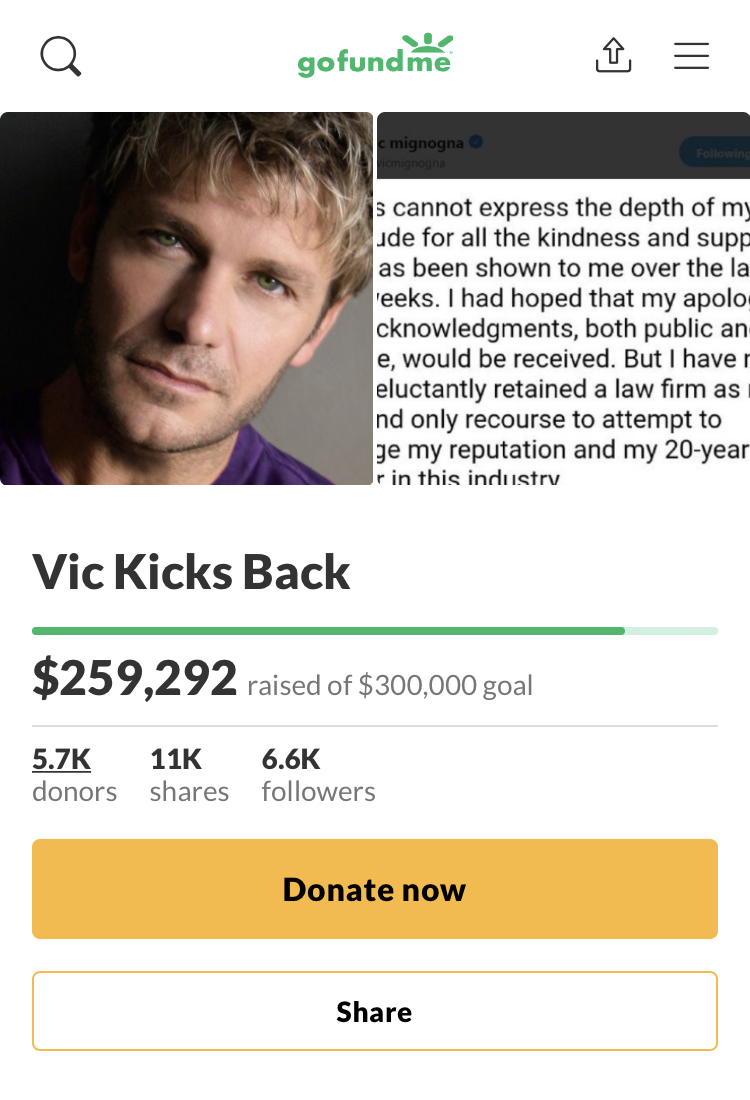Screen dimensions: 750x1100
Task: Open the hamburger menu
Action: (692, 55)
